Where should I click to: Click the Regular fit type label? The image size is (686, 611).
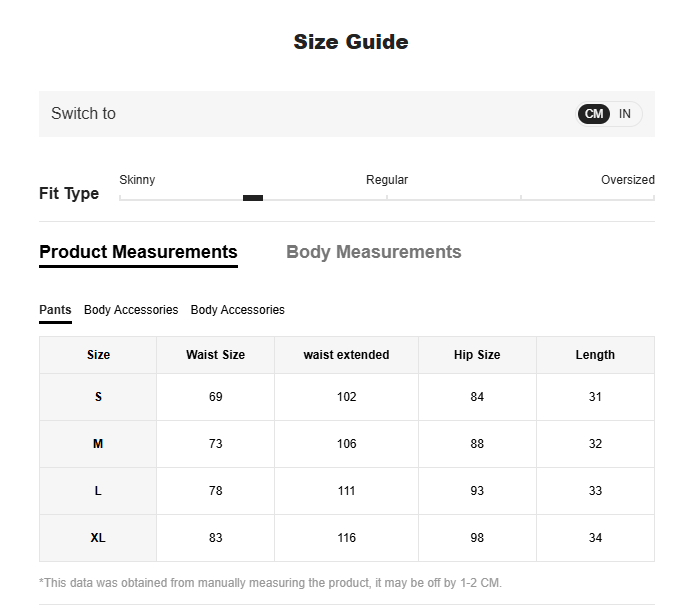[387, 180]
